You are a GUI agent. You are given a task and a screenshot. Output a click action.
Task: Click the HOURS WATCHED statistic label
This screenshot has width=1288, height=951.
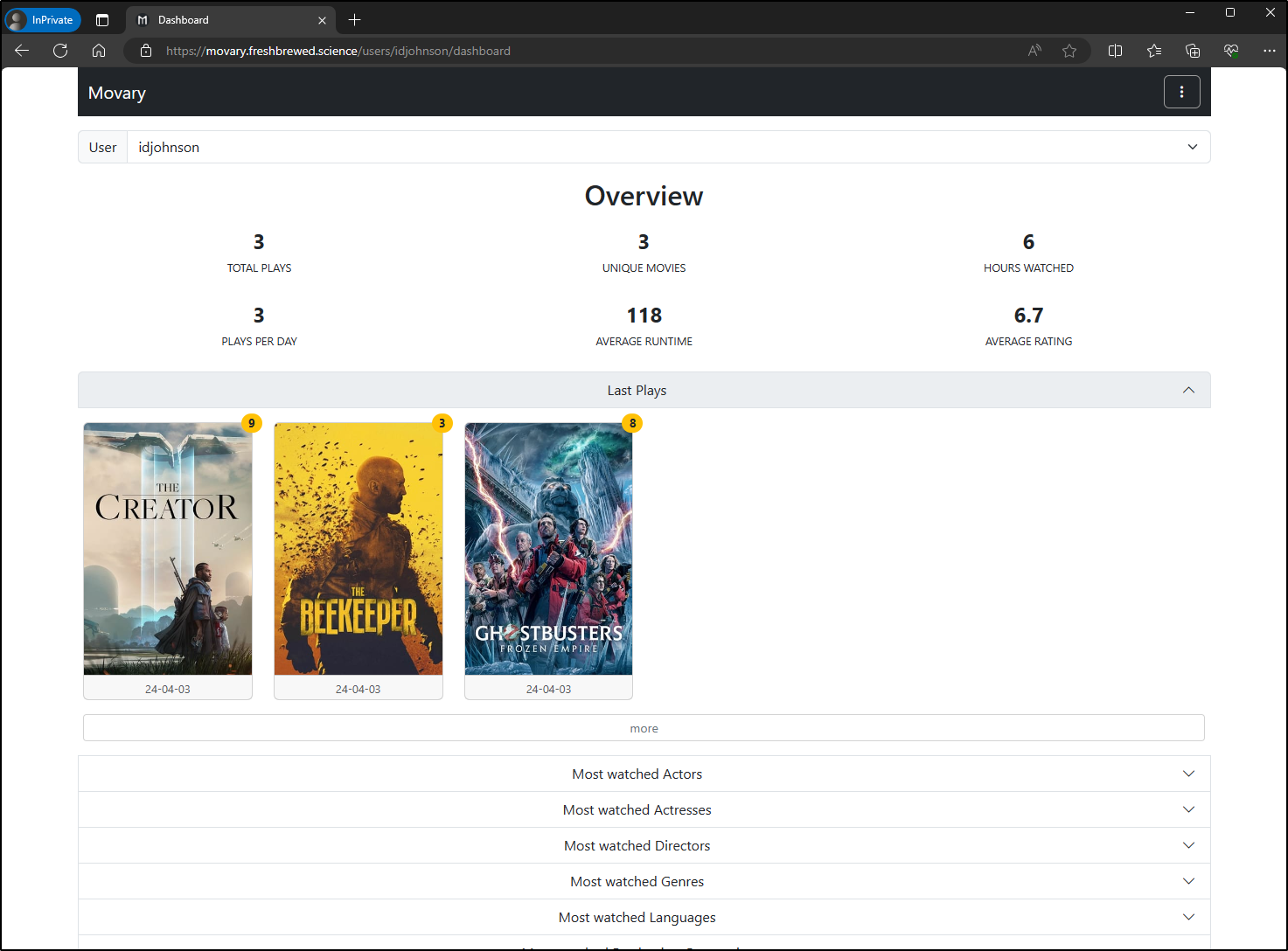click(1028, 268)
